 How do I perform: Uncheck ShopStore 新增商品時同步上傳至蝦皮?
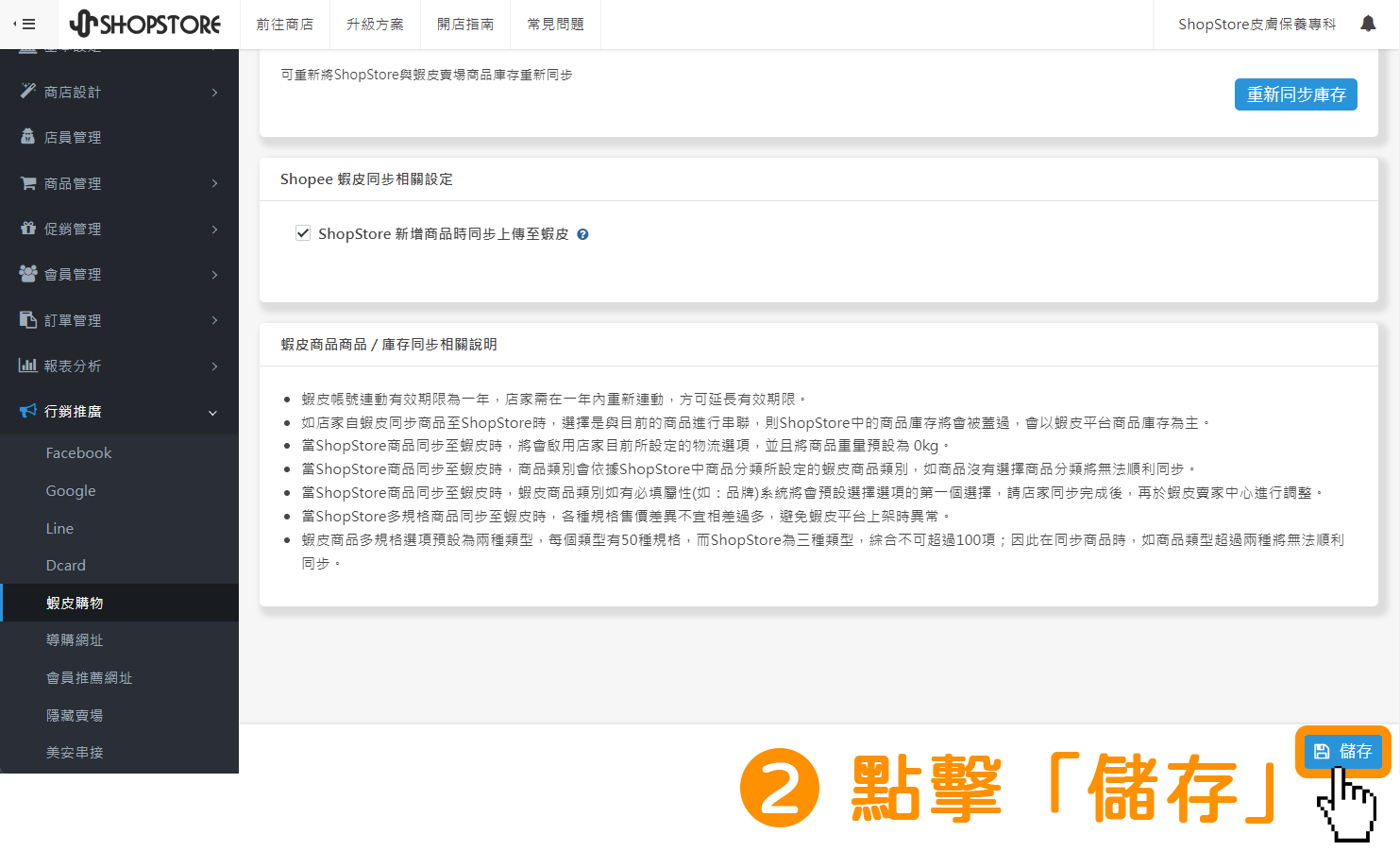[303, 233]
